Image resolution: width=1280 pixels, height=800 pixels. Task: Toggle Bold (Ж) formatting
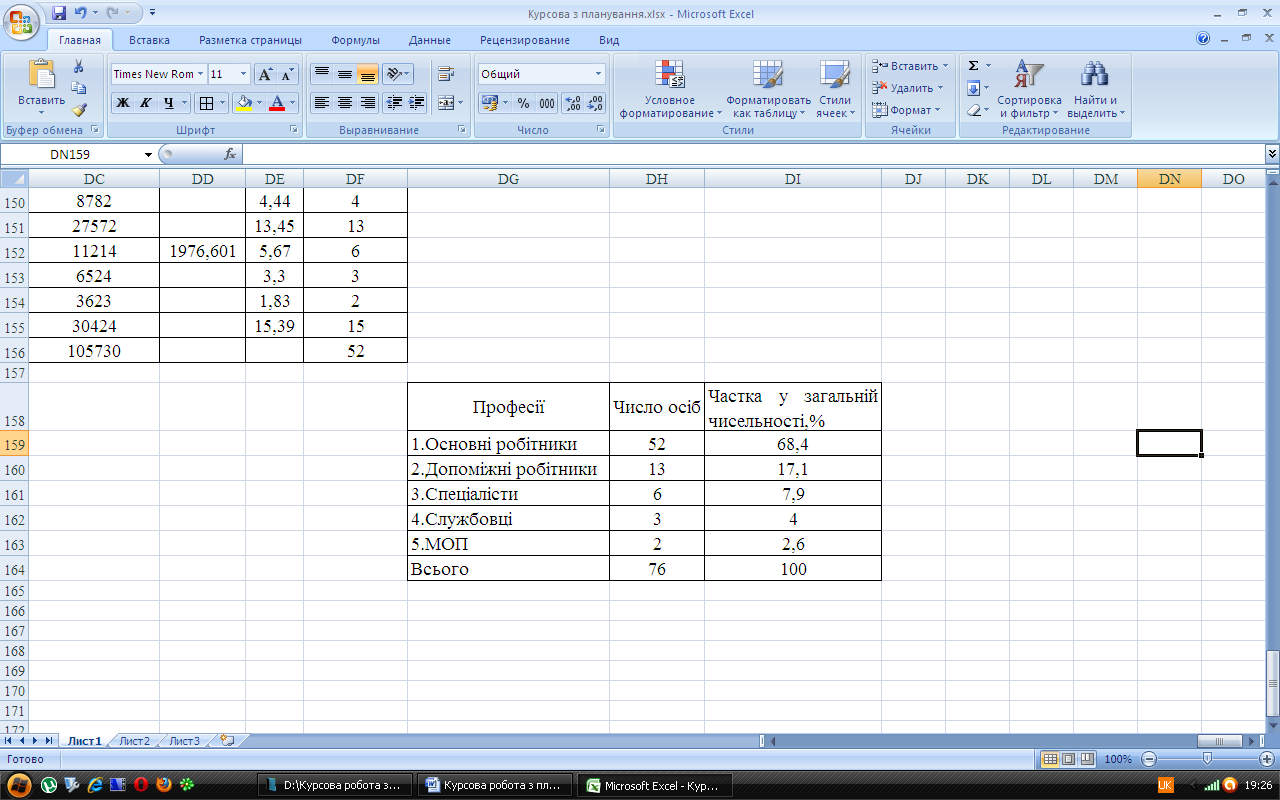click(123, 102)
